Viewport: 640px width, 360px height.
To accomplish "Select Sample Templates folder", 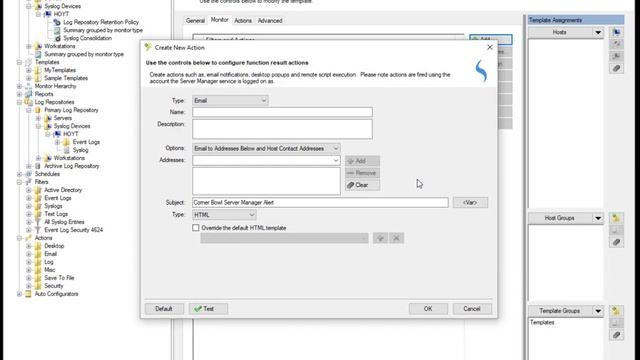I will click(x=66, y=78).
